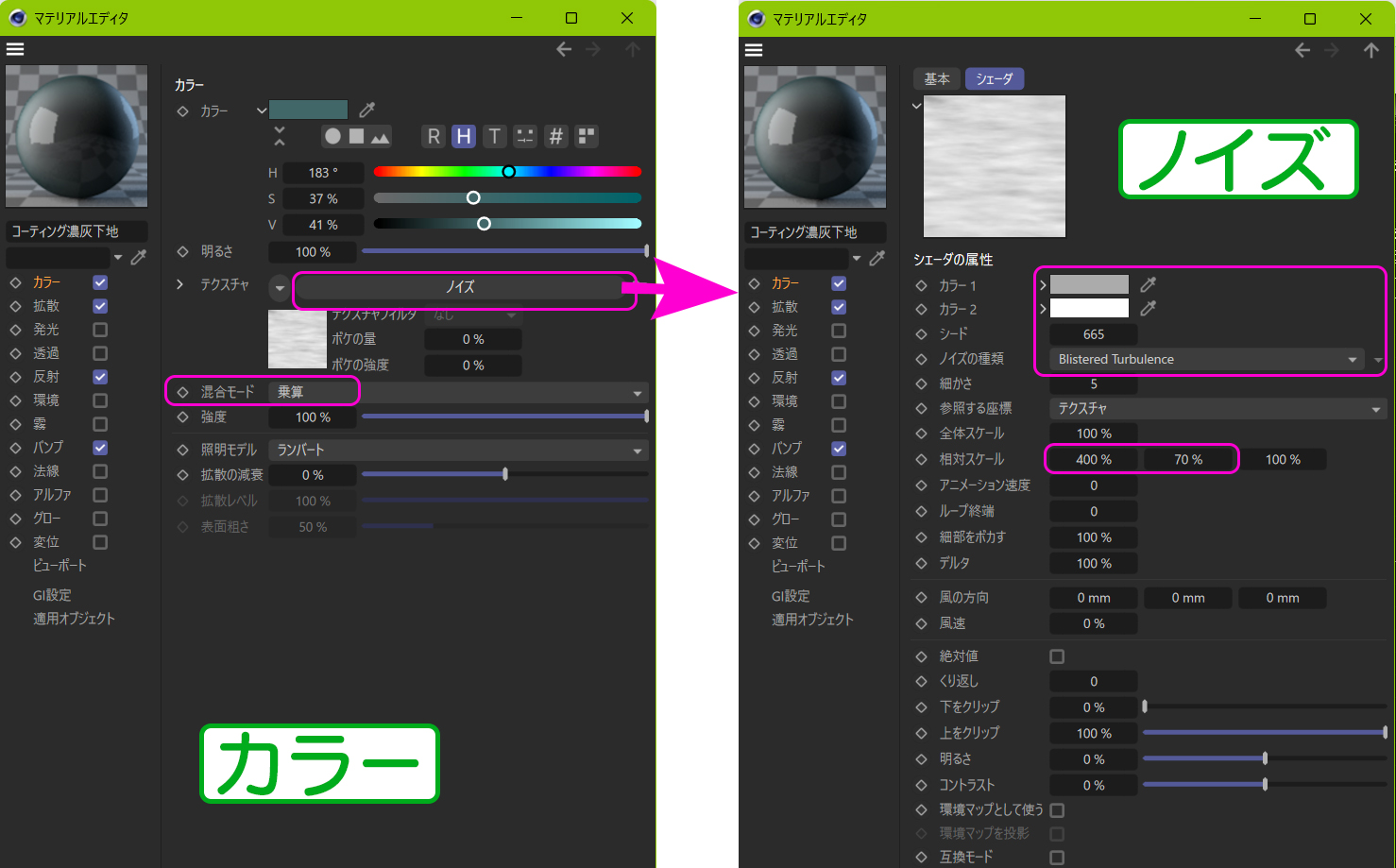Click the hue slider bar
1396x868 pixels.
pos(507,172)
